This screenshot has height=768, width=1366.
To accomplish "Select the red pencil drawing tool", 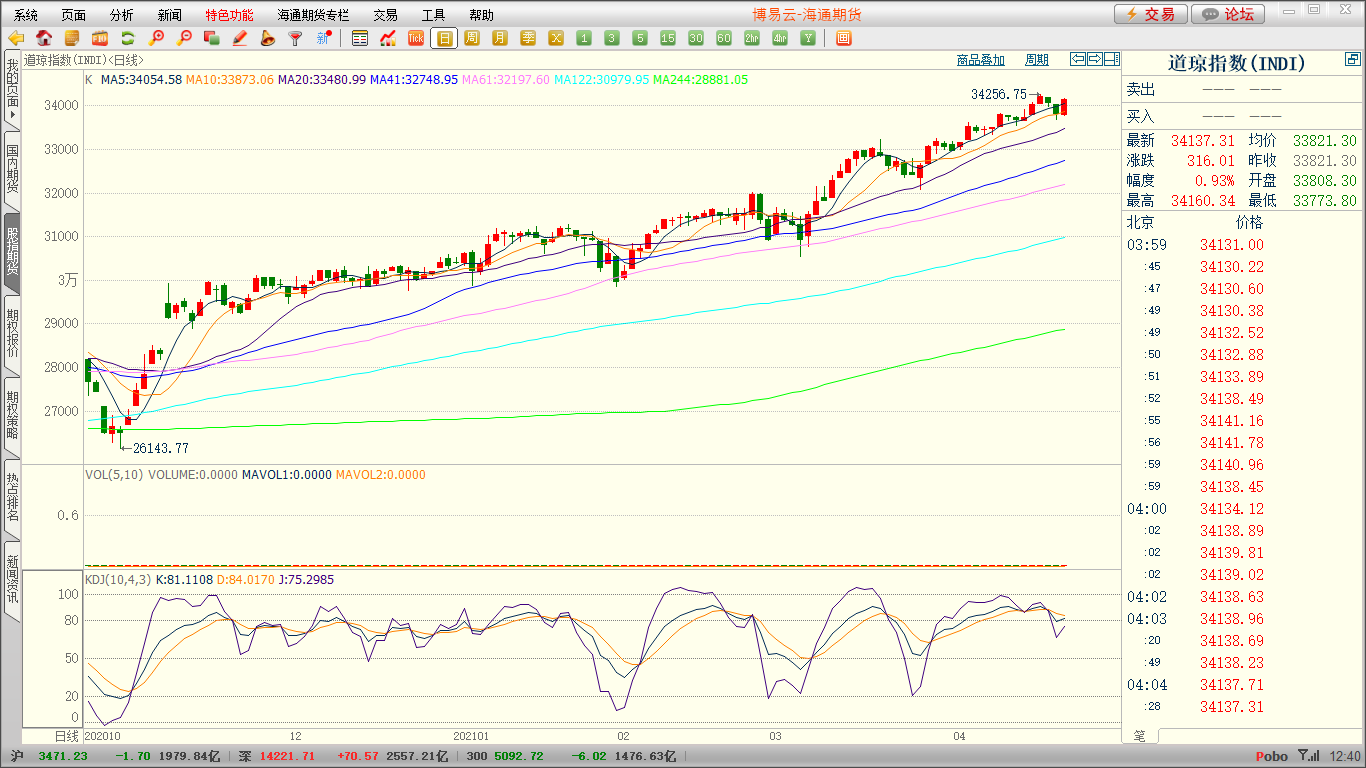I will [240, 38].
